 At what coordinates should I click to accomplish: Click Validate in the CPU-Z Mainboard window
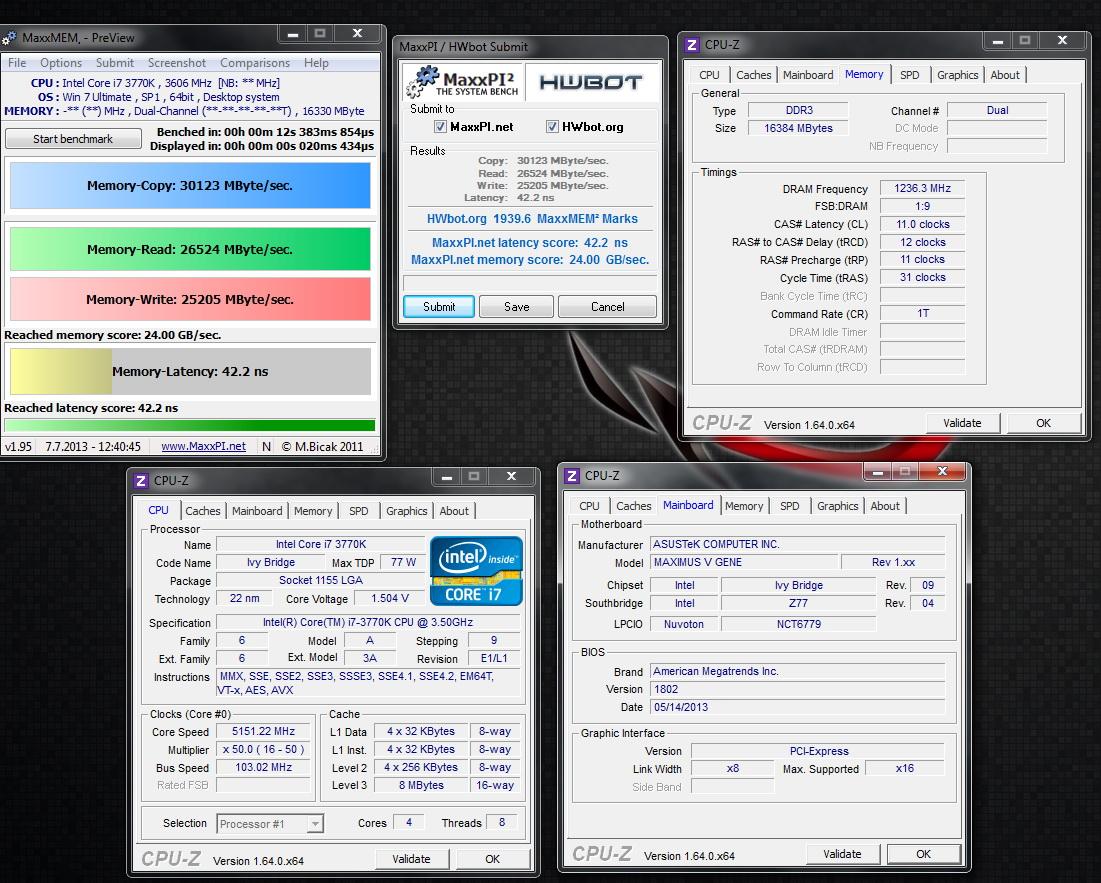pyautogui.click(x=842, y=854)
